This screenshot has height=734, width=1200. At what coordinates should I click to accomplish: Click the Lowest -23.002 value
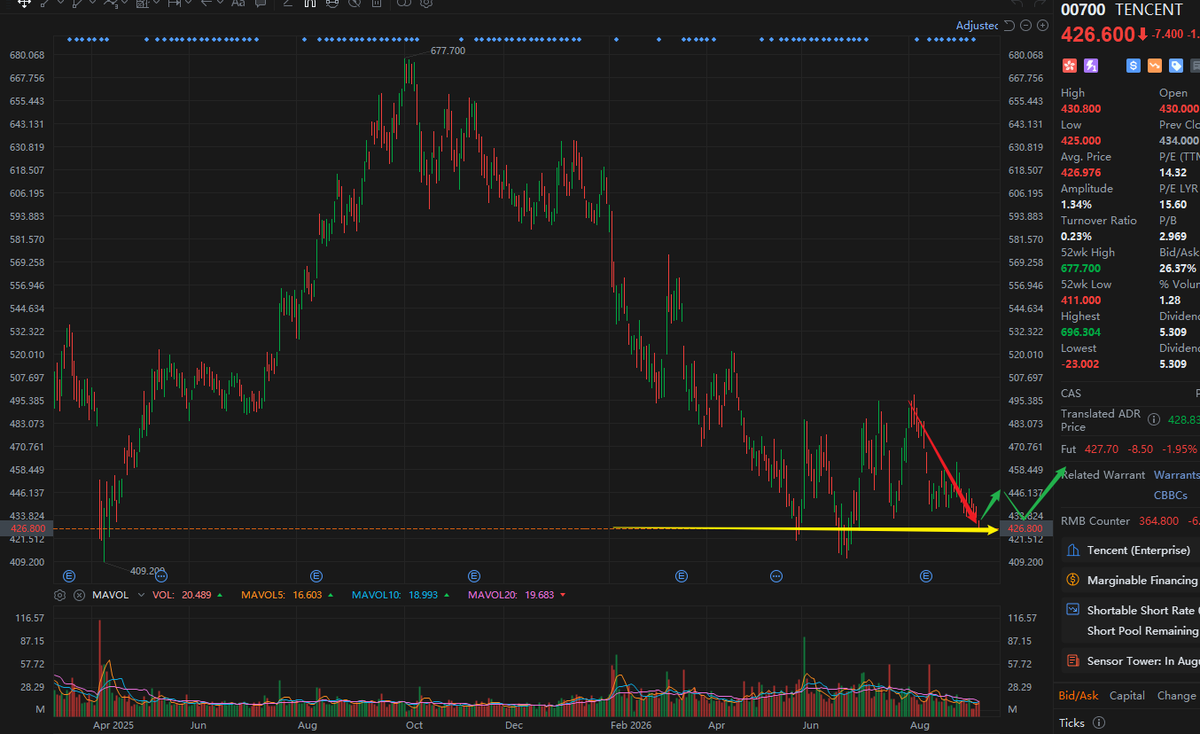[x=1080, y=364]
